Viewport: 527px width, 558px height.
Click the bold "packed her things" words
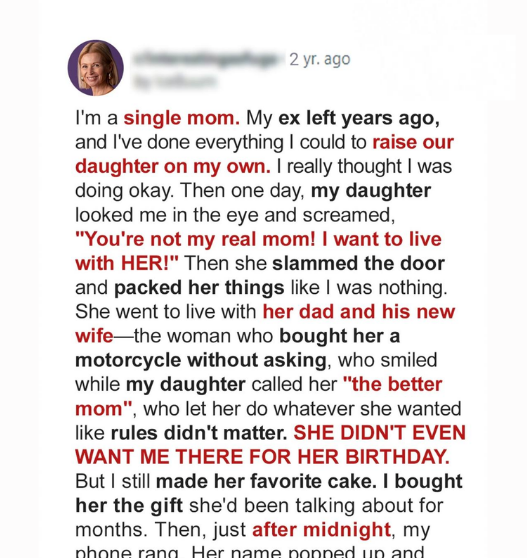pyautogui.click(x=199, y=287)
